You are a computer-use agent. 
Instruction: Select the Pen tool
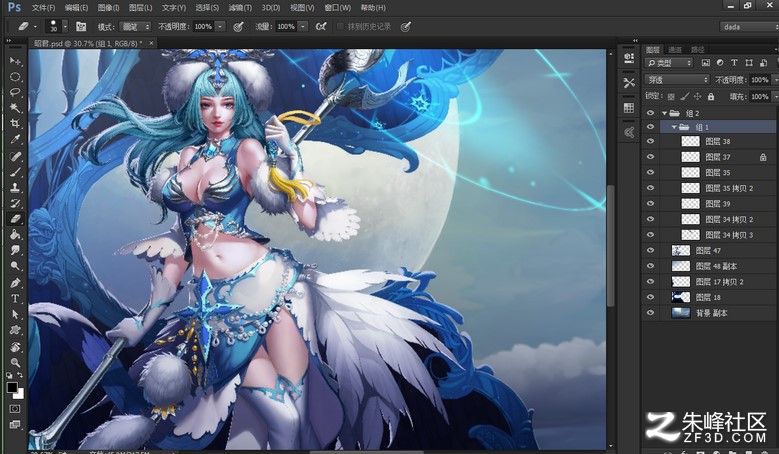[15, 283]
